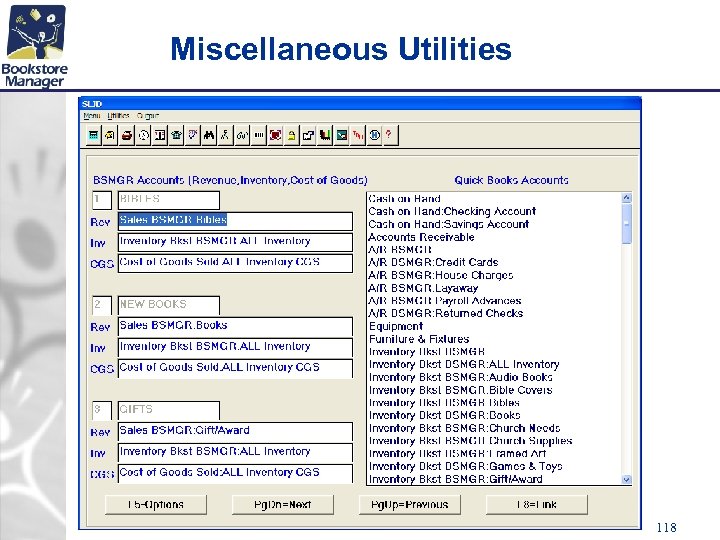
Task: Click the blue circle toolbar icon
Action: (x=375, y=135)
